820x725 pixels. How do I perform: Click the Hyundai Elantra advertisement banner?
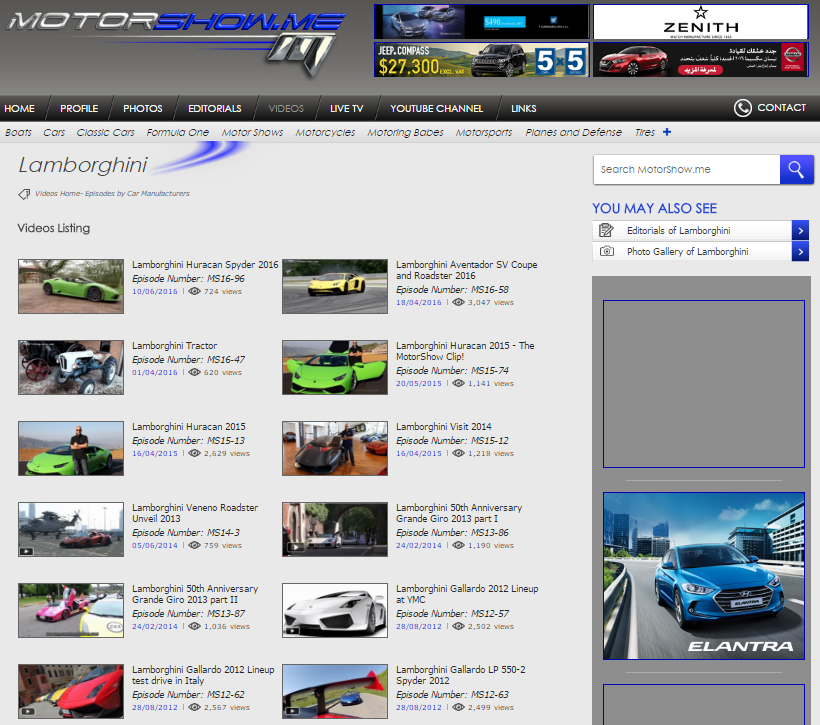click(x=703, y=575)
